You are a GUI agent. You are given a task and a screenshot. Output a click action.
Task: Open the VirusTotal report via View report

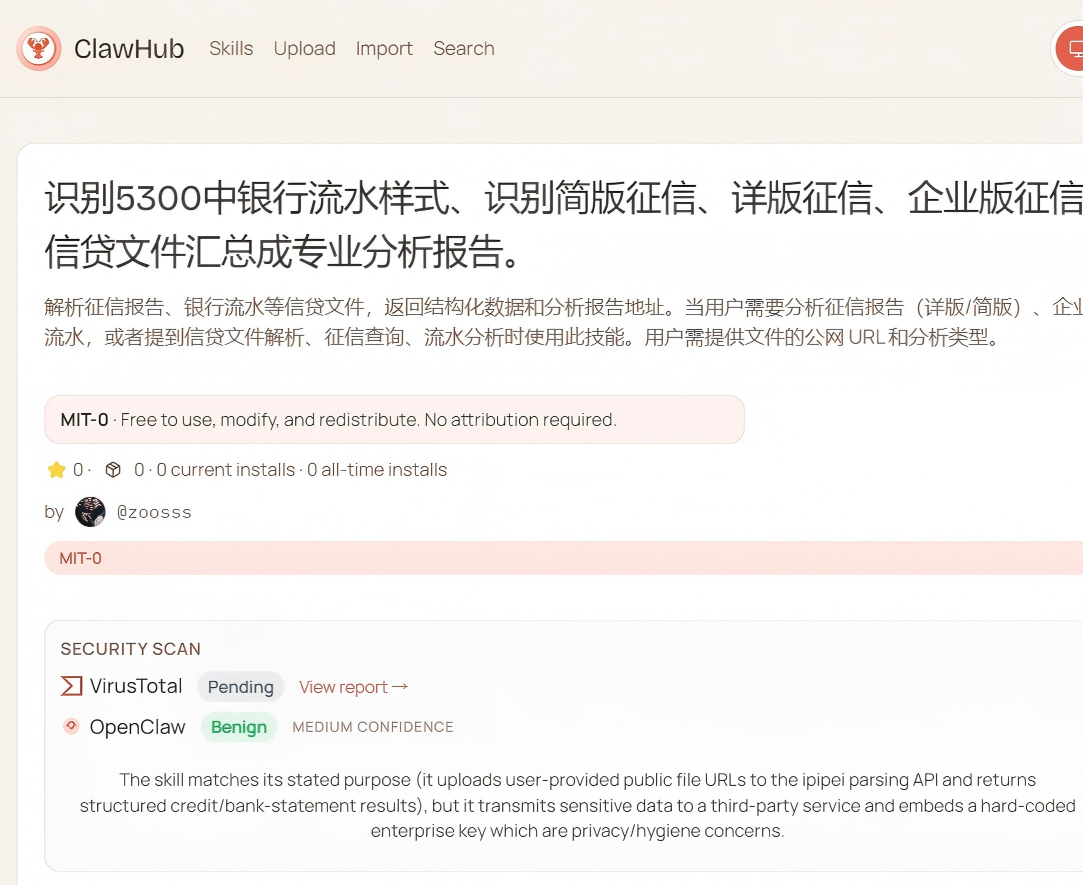345,687
